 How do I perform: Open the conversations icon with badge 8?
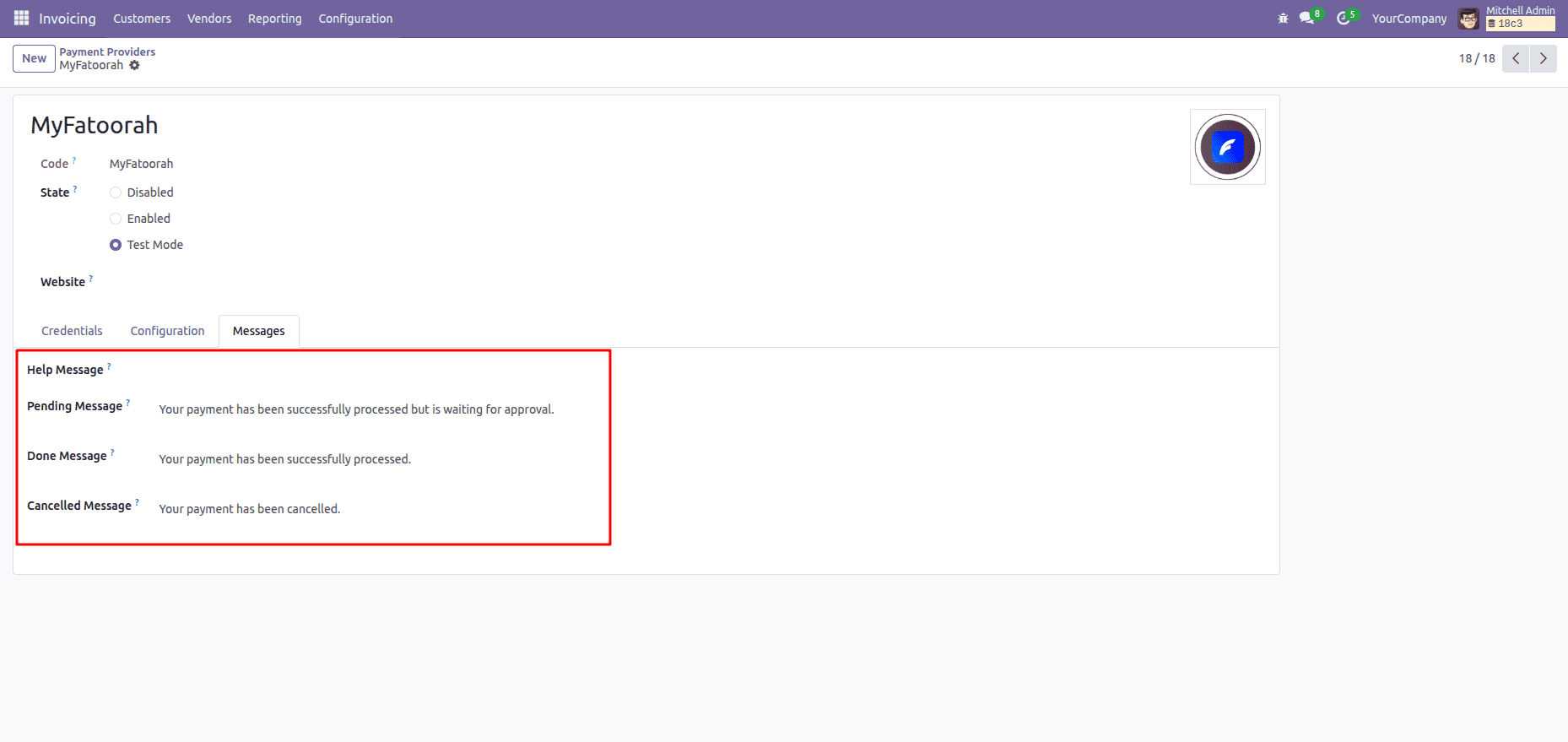pos(1310,17)
